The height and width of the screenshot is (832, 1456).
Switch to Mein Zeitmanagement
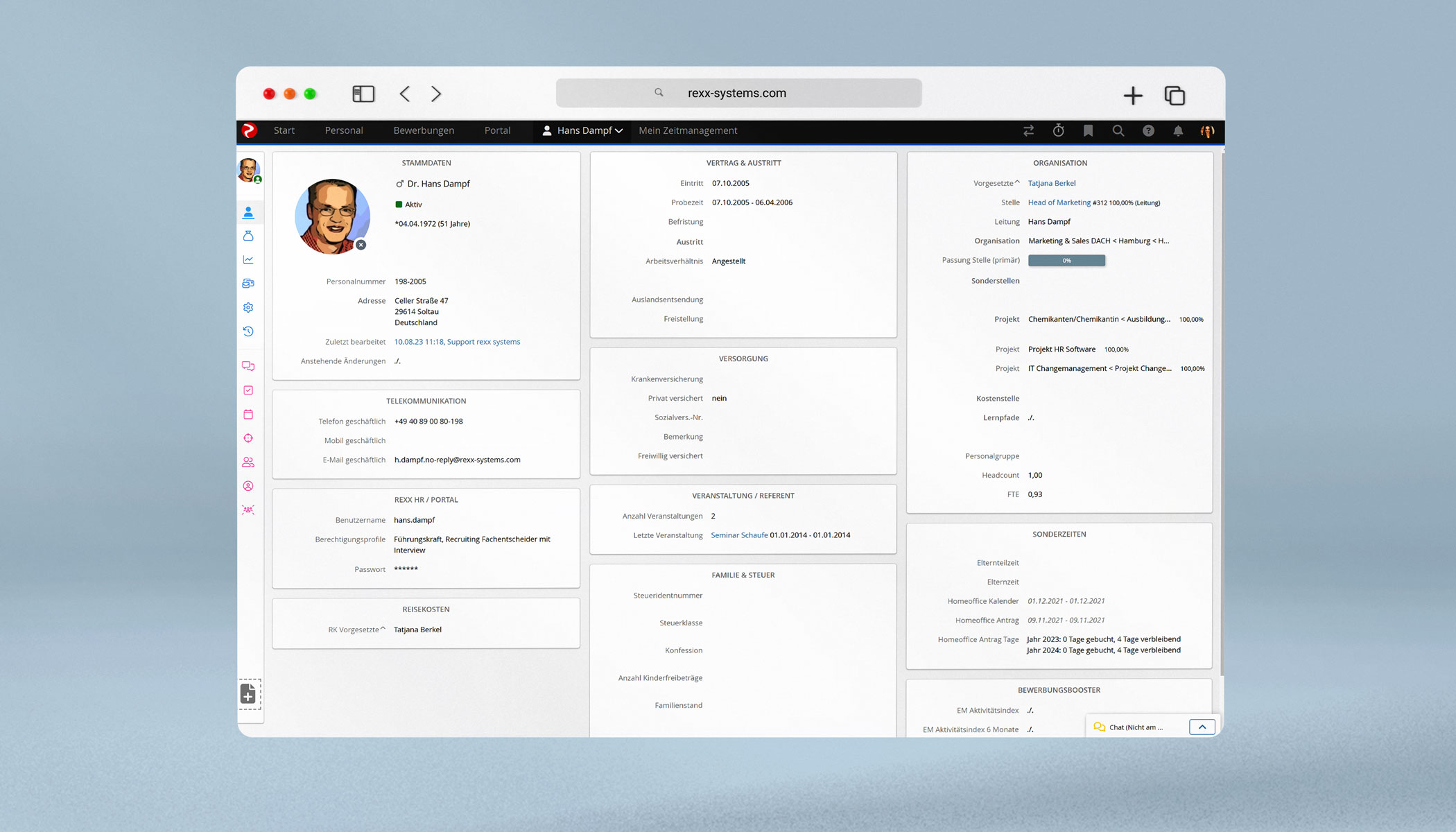[688, 130]
